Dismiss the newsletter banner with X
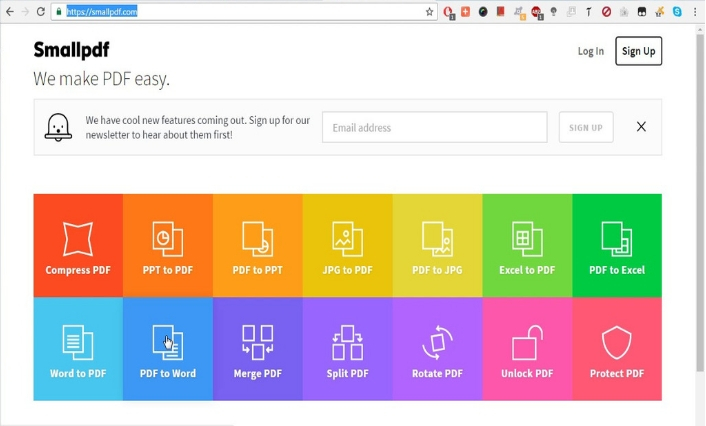The height and width of the screenshot is (426, 706). tap(641, 127)
